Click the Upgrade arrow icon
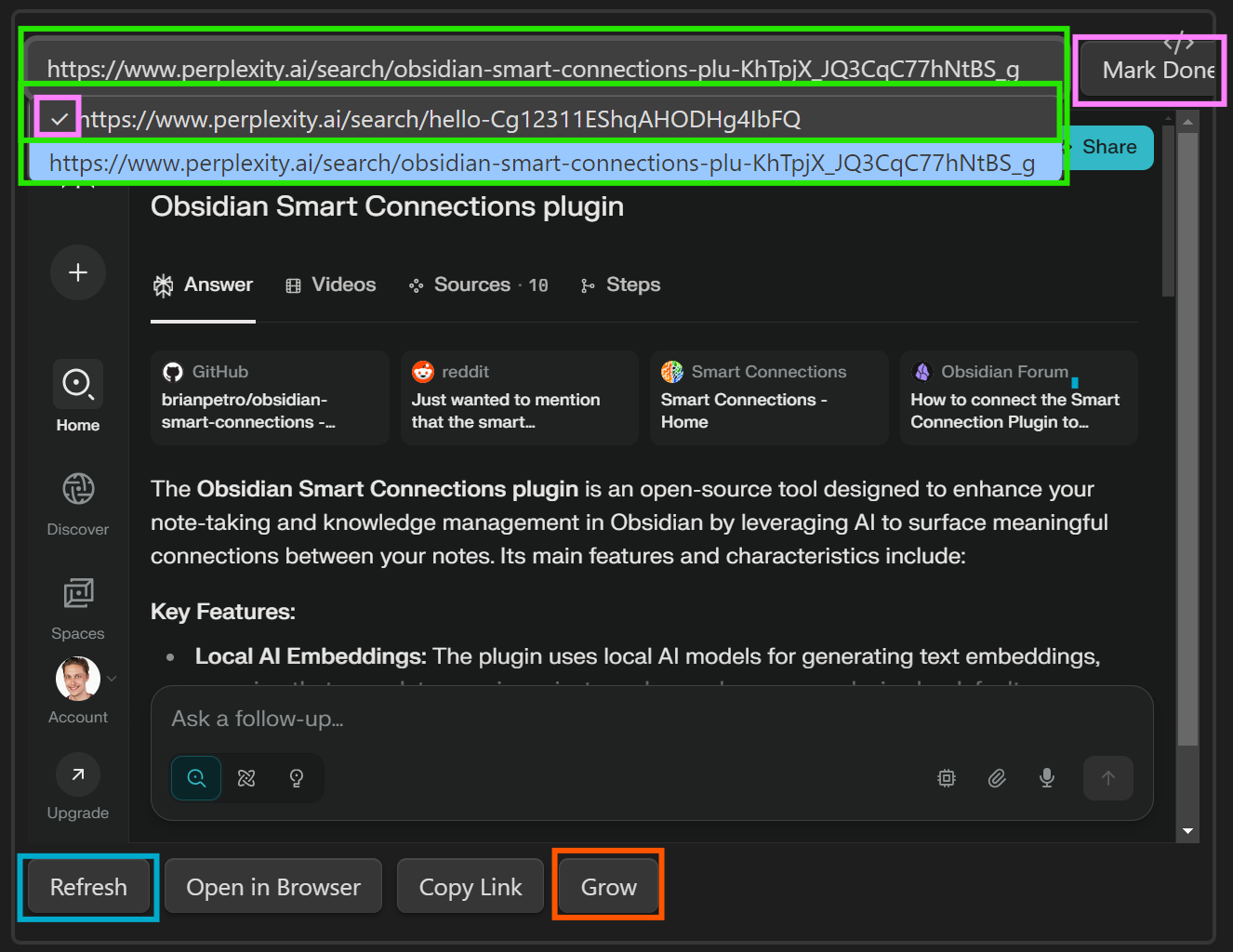The height and width of the screenshot is (952, 1233). click(78, 774)
